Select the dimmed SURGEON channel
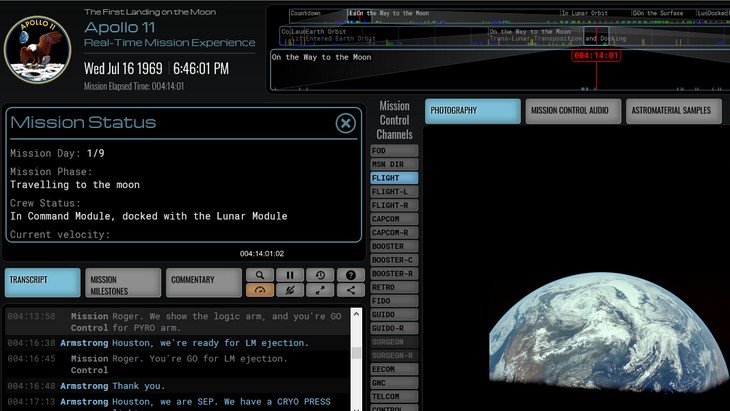730x411 pixels. coord(394,342)
